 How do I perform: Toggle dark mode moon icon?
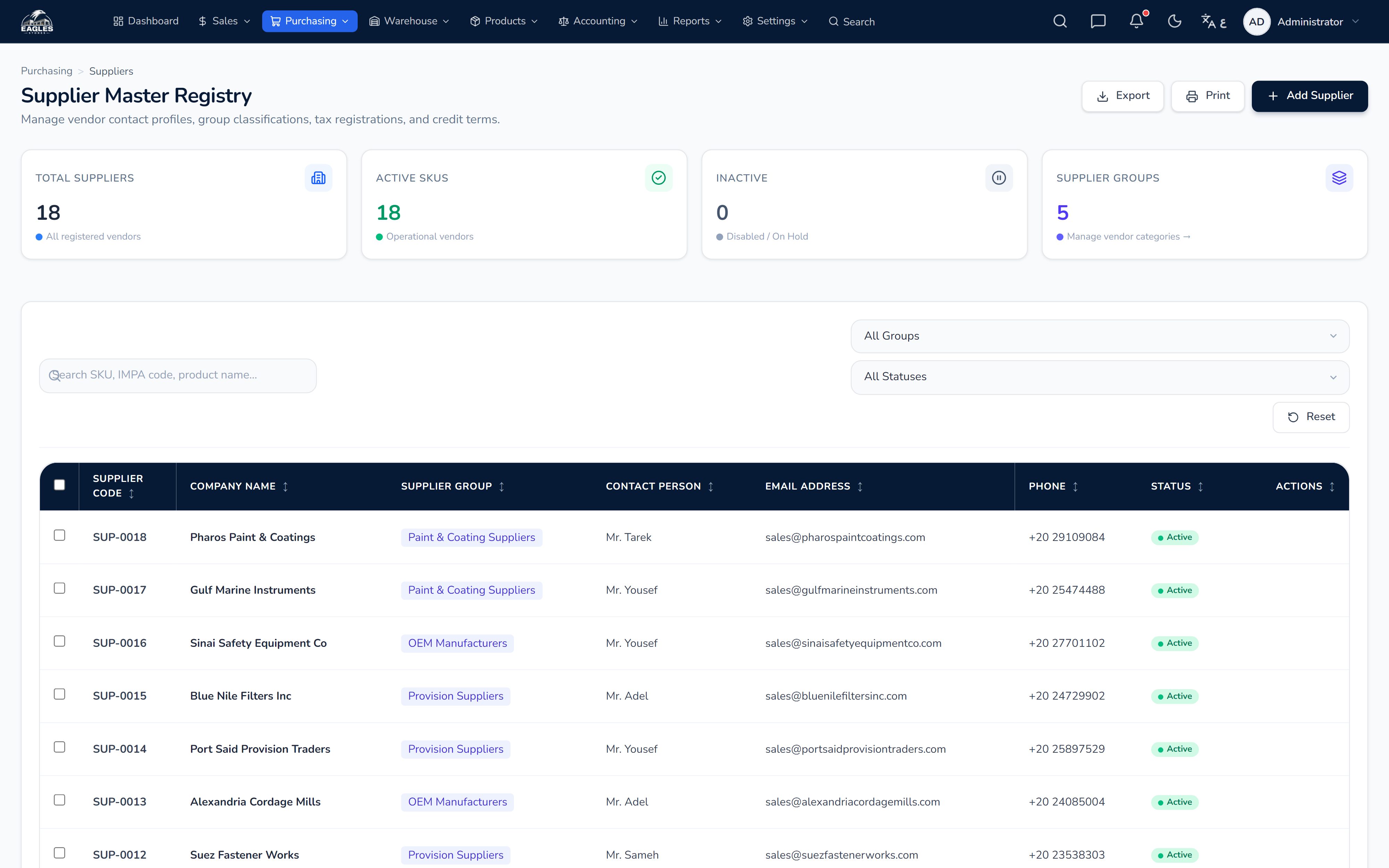1175,21
